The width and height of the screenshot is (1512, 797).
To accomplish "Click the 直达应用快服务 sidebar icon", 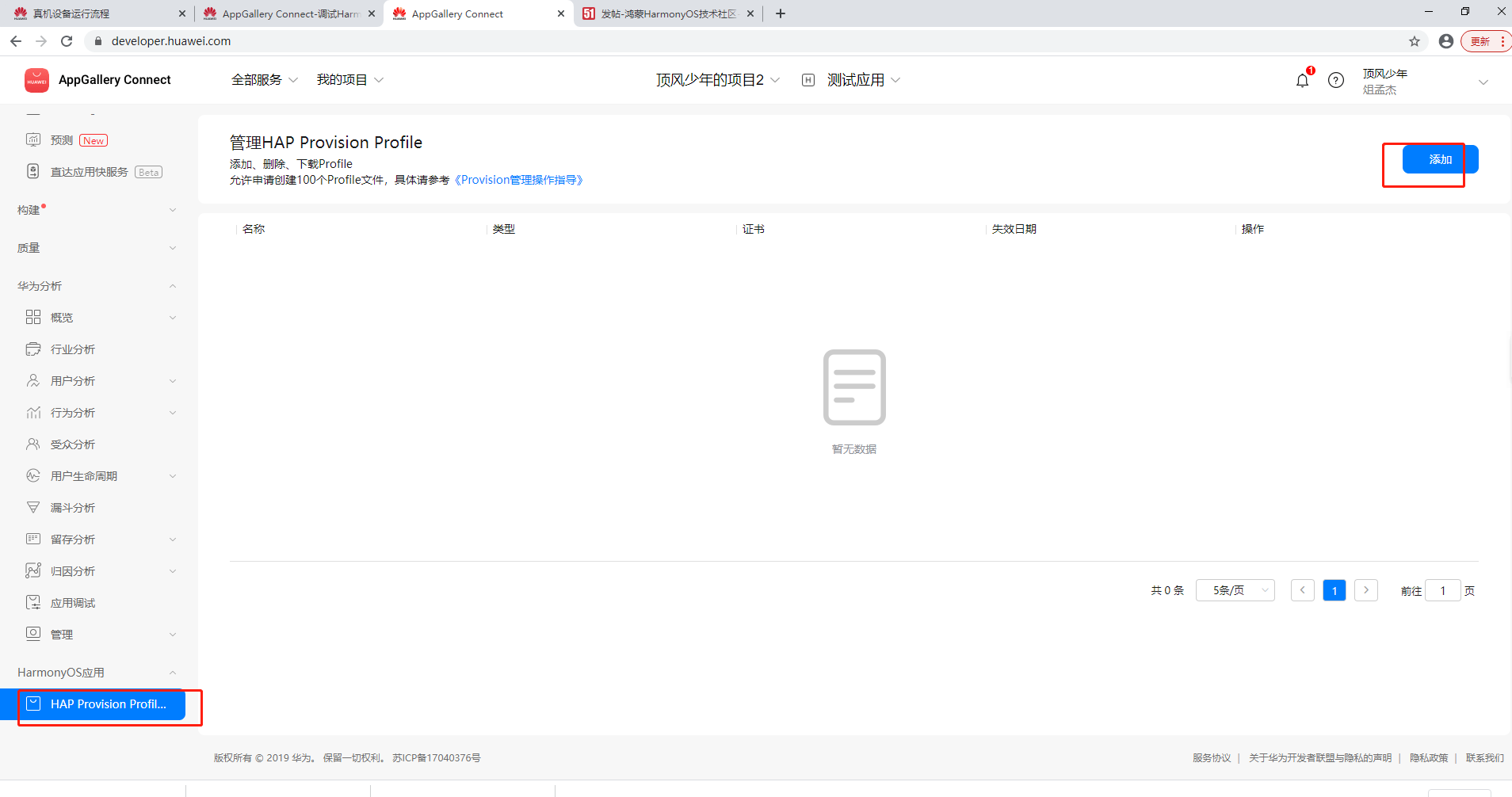I will pyautogui.click(x=33, y=172).
